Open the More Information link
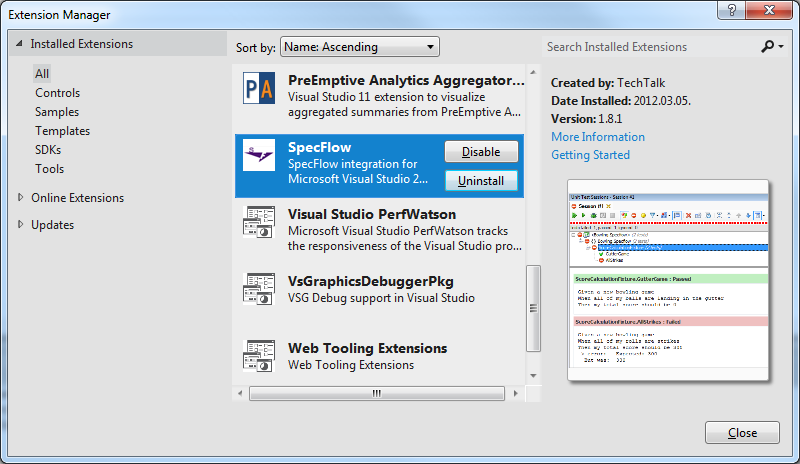The image size is (800, 464). click(598, 137)
